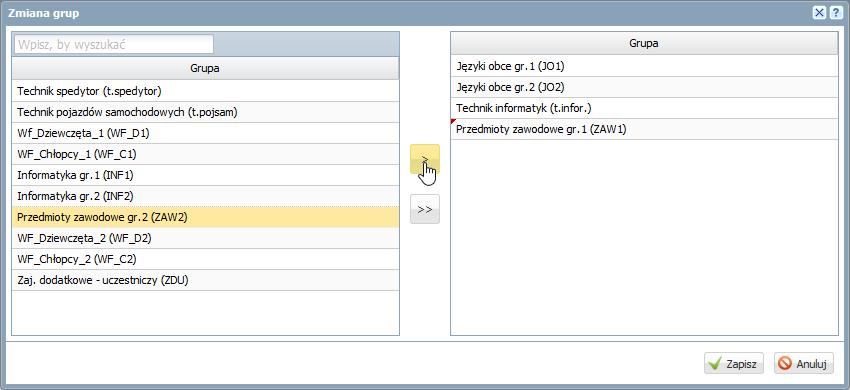Focus the 'Wpisz, by wyszukać' search field
The width and height of the screenshot is (850, 390).
tap(114, 45)
